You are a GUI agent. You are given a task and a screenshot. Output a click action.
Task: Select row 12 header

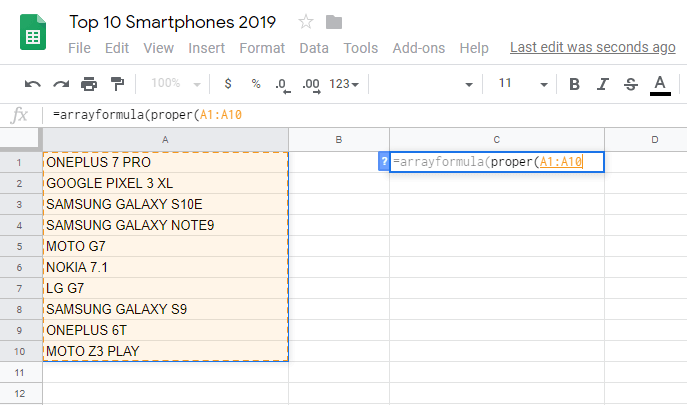(x=21, y=393)
